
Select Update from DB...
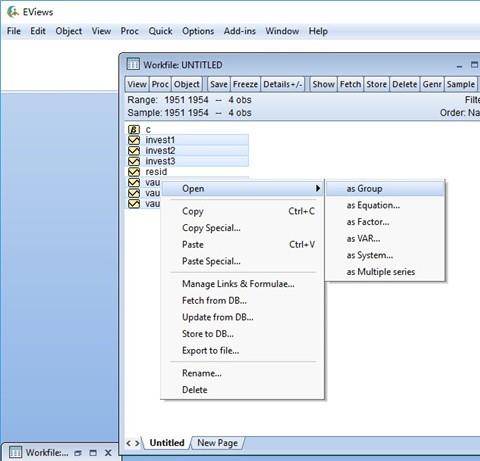(x=242, y=317)
